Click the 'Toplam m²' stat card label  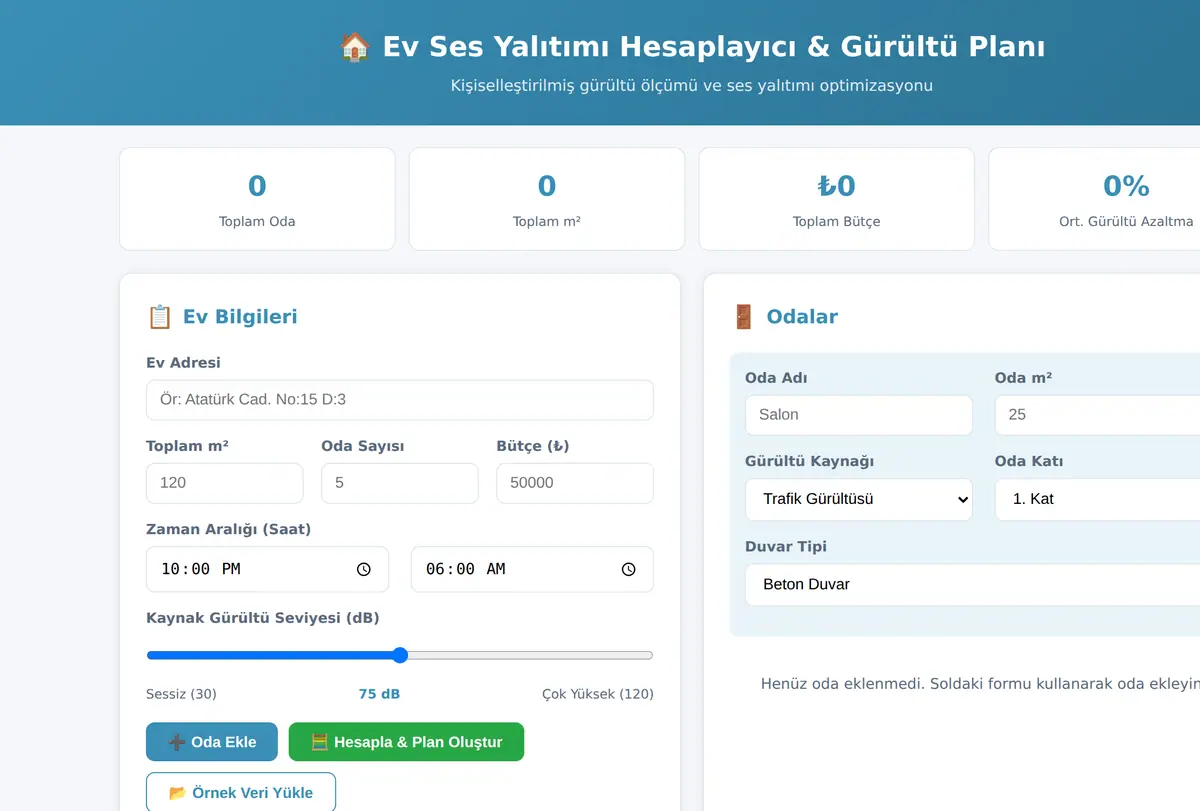pos(547,221)
